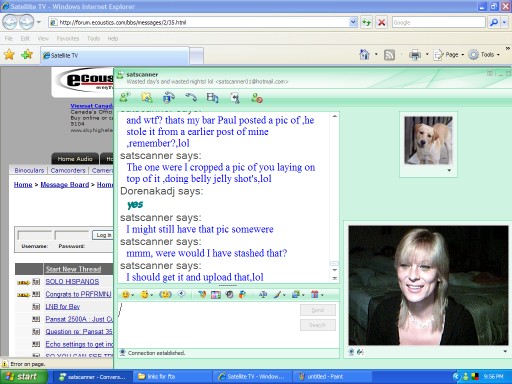This screenshot has height=384, width=512.
Task: Click the Binoculars category link
Action: tap(29, 170)
